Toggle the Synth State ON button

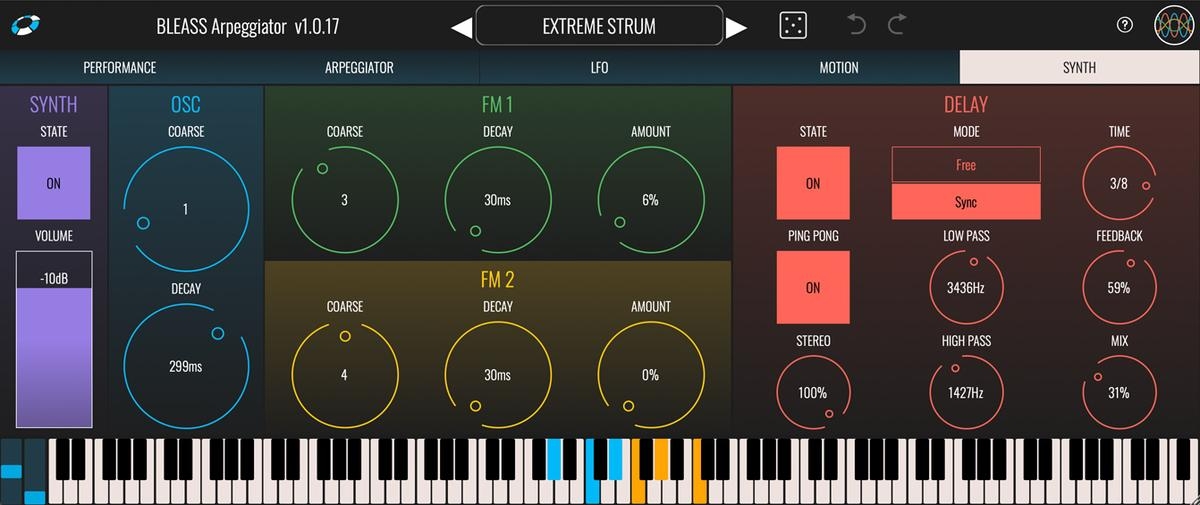tap(54, 183)
